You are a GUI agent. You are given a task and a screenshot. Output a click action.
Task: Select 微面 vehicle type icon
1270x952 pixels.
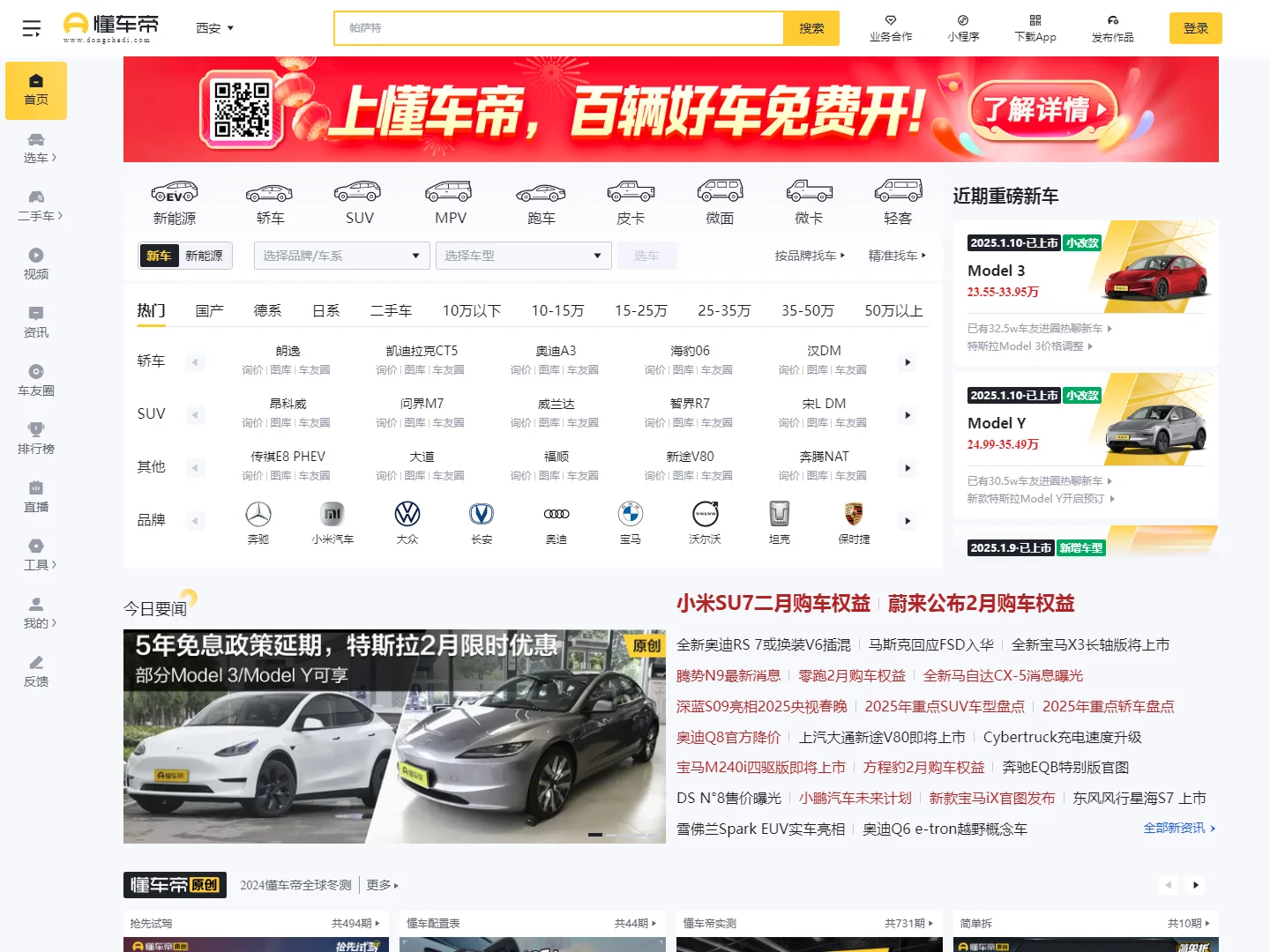tap(720, 203)
